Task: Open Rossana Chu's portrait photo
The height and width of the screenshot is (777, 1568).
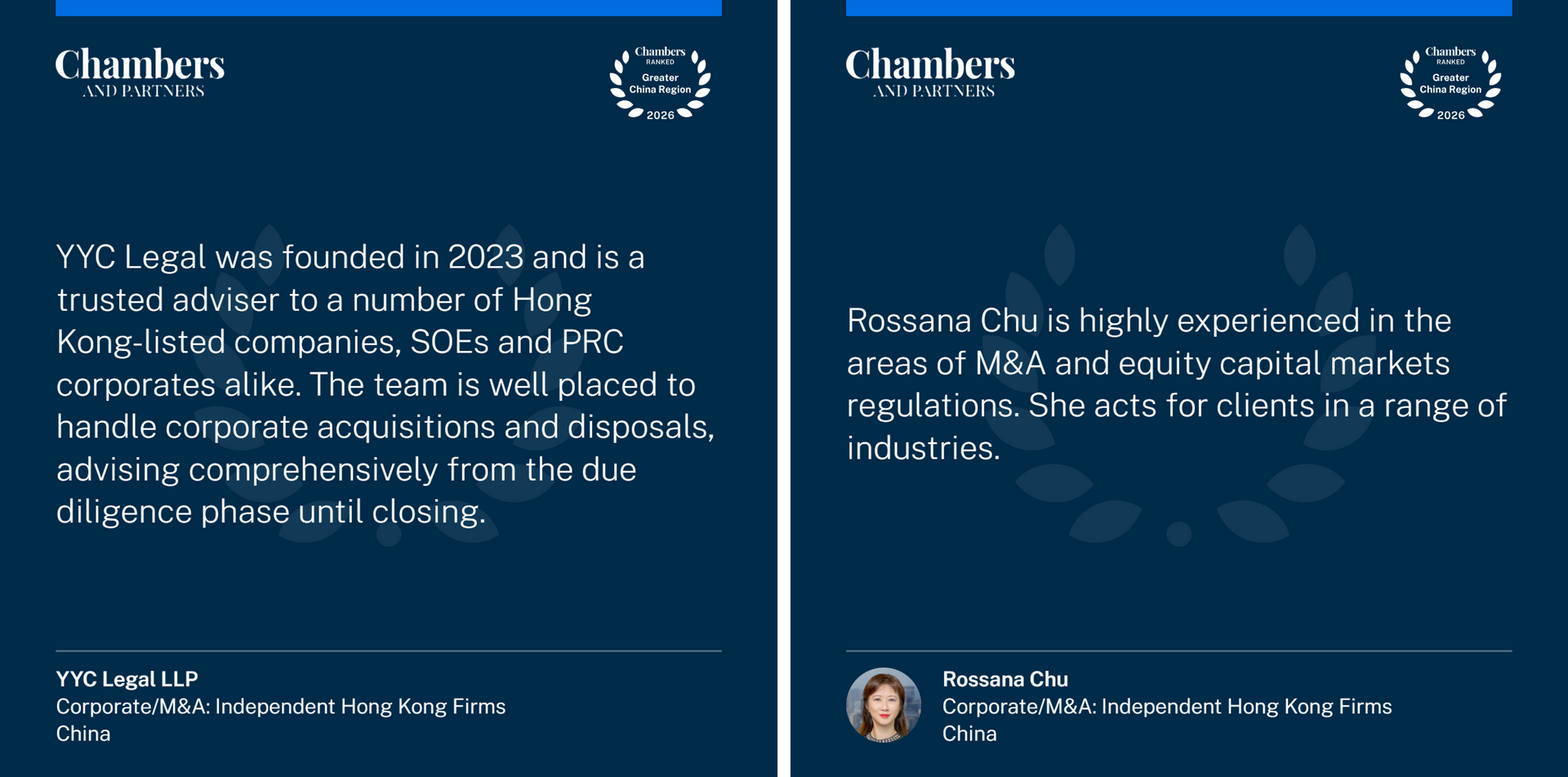Action: pos(884,705)
